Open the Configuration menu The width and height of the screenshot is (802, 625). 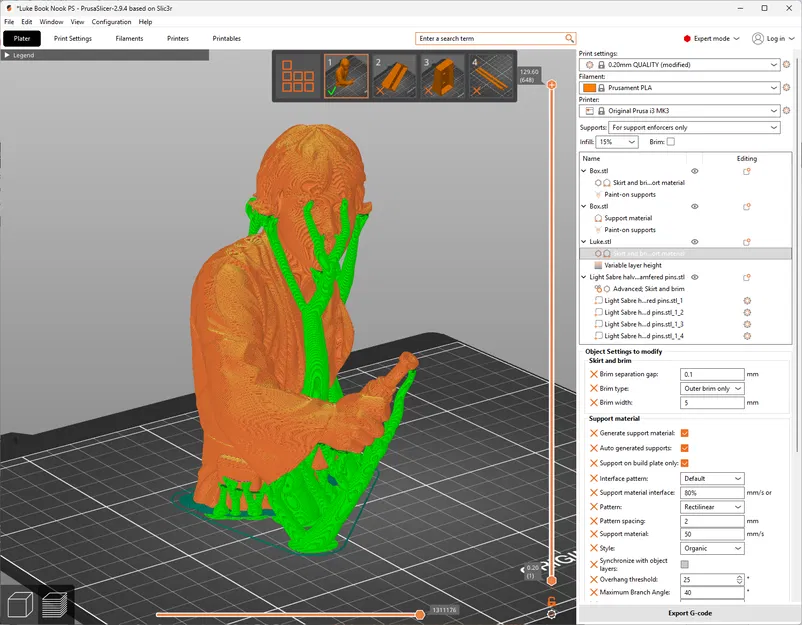pyautogui.click(x=111, y=21)
